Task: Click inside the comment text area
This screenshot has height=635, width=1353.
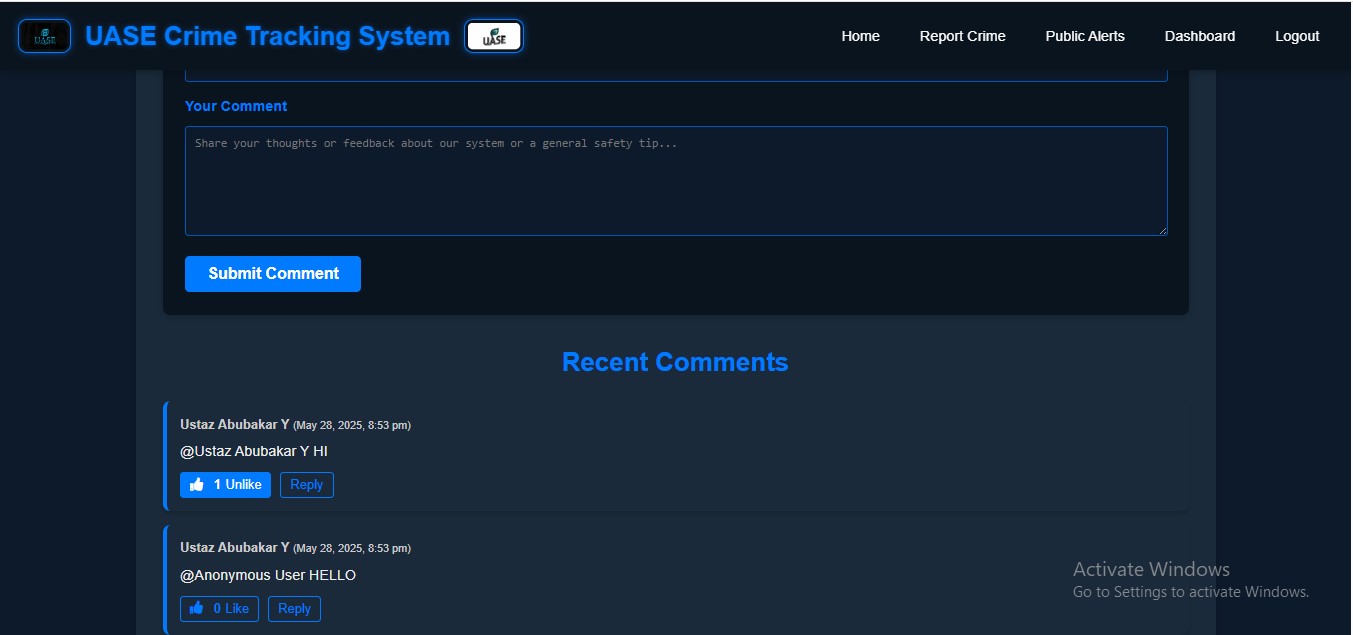Action: pyautogui.click(x=675, y=180)
